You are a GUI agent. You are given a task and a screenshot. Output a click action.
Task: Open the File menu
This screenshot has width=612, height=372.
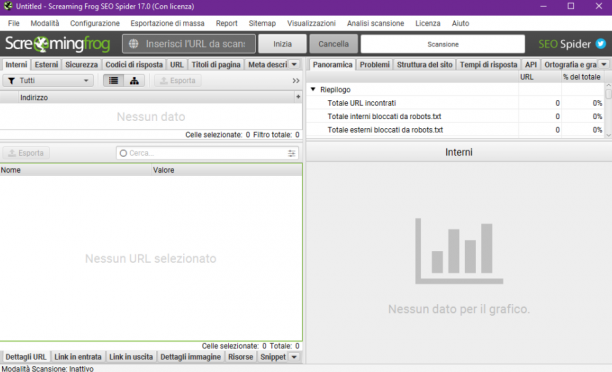(13, 23)
